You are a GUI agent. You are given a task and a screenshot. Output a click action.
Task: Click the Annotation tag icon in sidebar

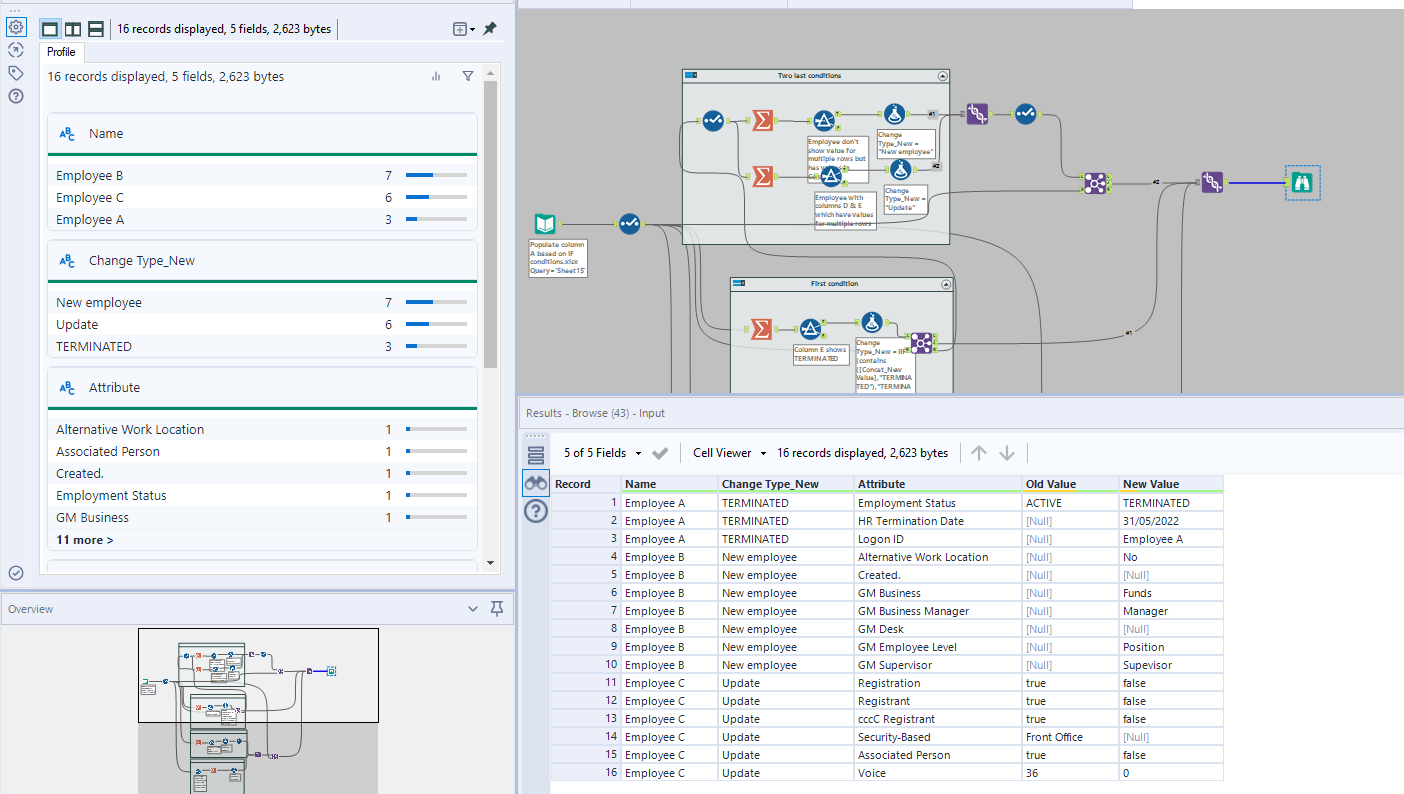point(16,73)
